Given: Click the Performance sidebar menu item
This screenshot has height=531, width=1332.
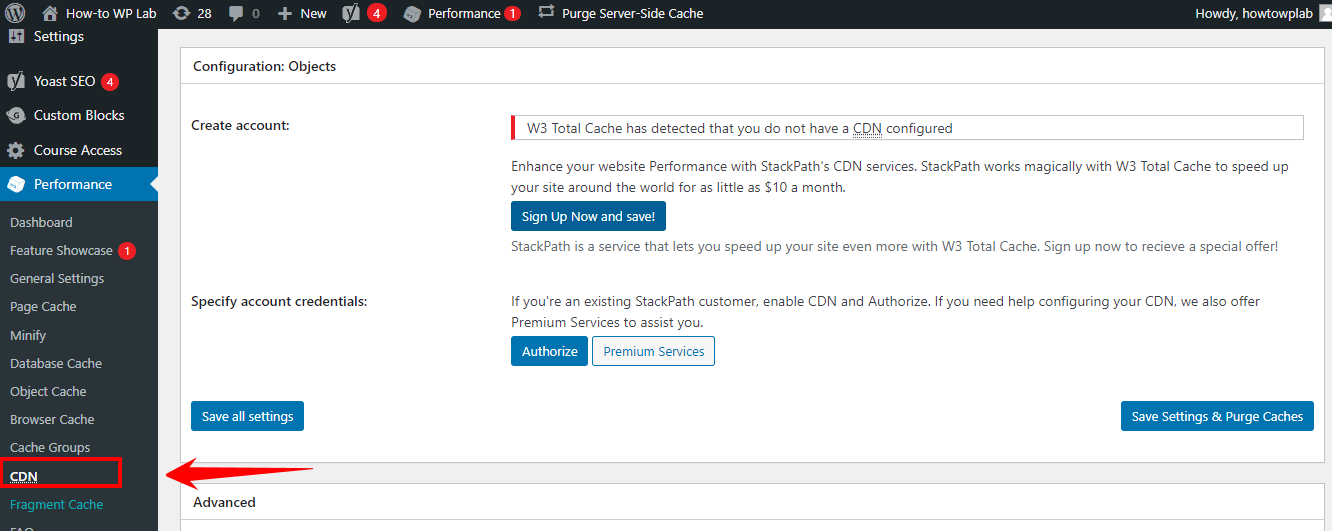Looking at the screenshot, I should pyautogui.click(x=78, y=184).
